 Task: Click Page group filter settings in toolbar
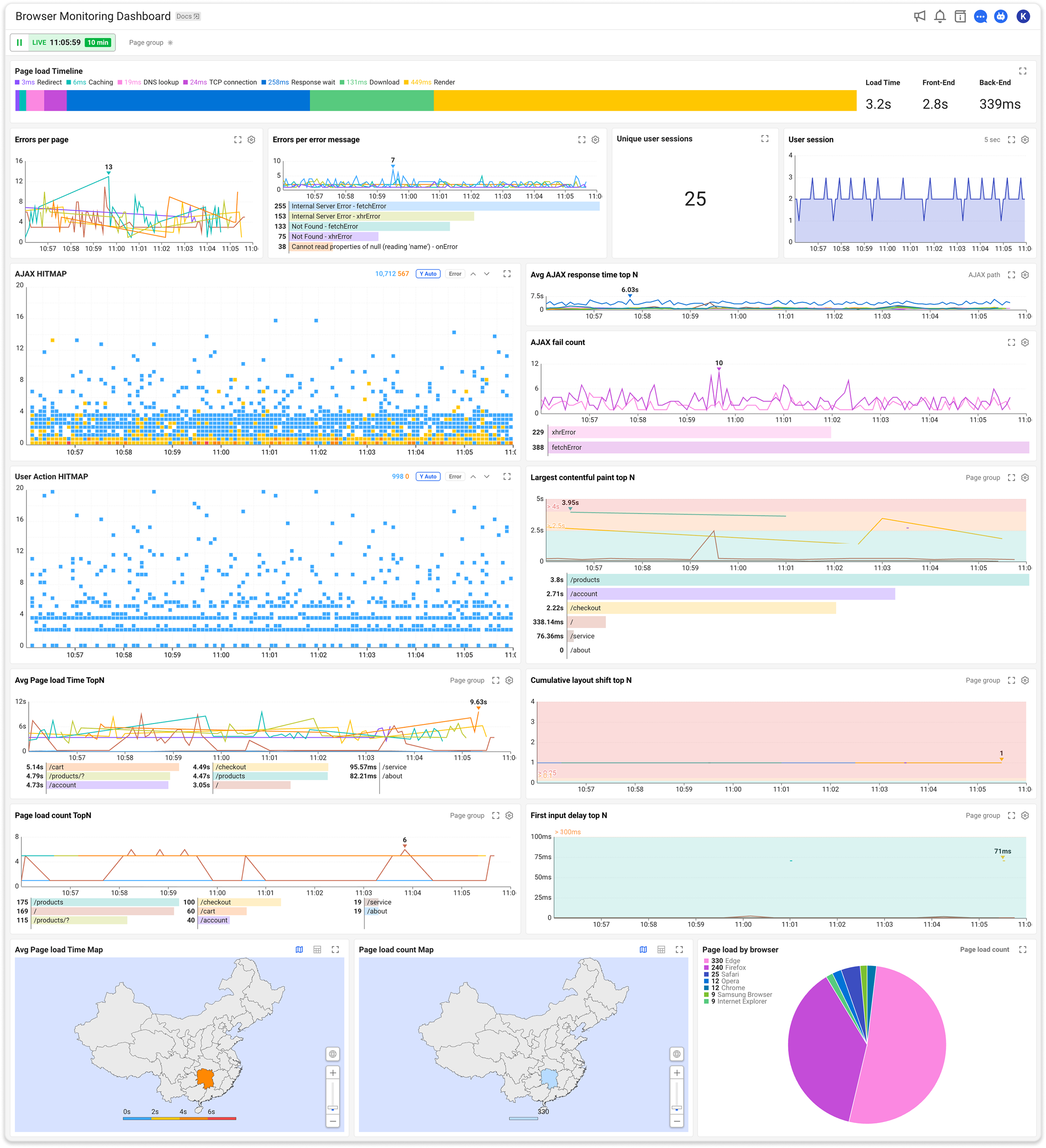tap(170, 43)
